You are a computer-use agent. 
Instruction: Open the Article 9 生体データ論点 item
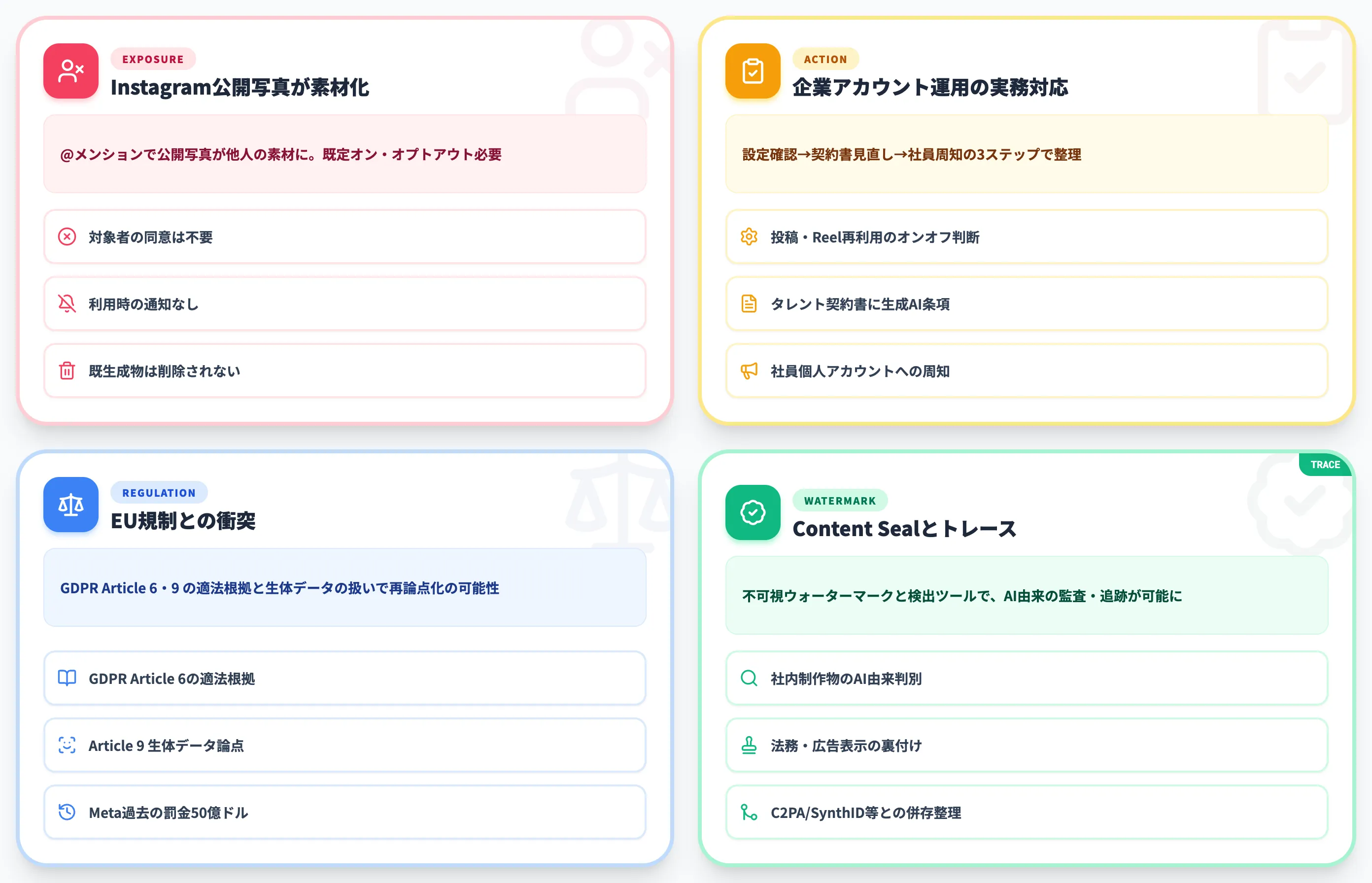tap(345, 746)
